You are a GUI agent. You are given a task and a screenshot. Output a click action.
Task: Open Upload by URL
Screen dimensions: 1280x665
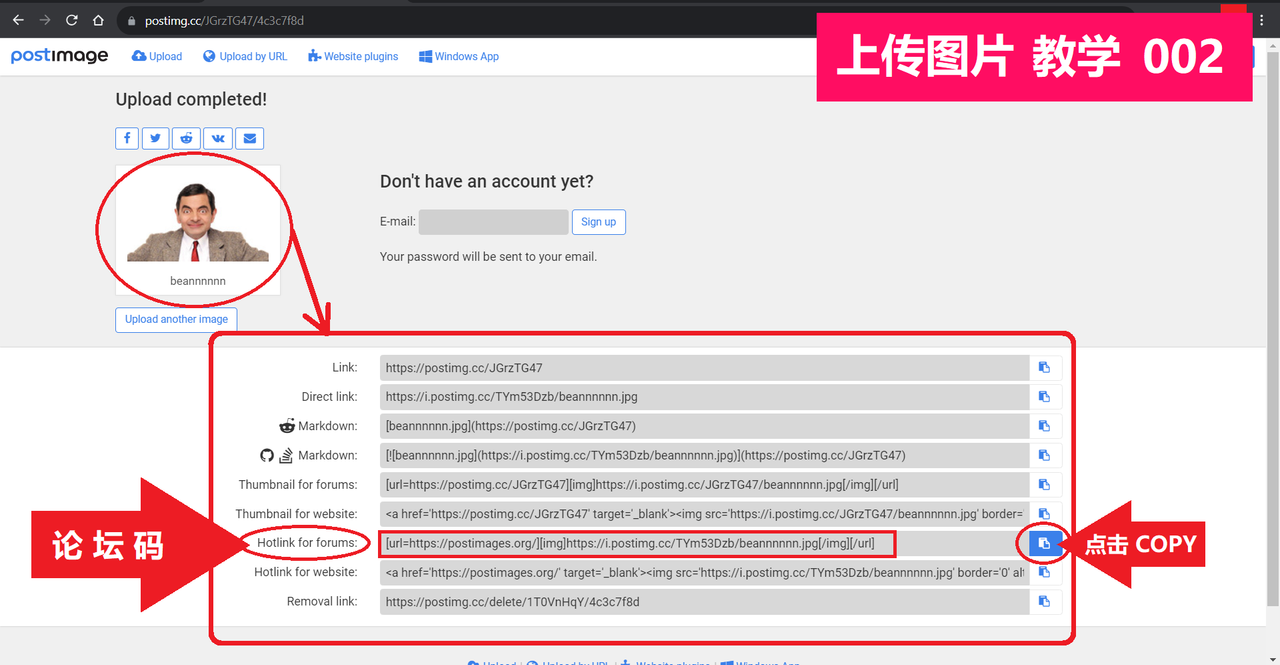tap(245, 57)
